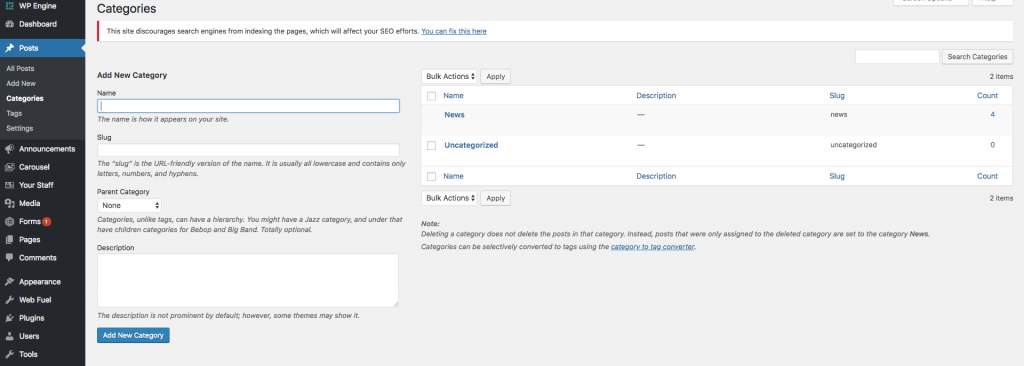Open All Posts submenu item
The image size is (1024, 366).
click(x=20, y=69)
